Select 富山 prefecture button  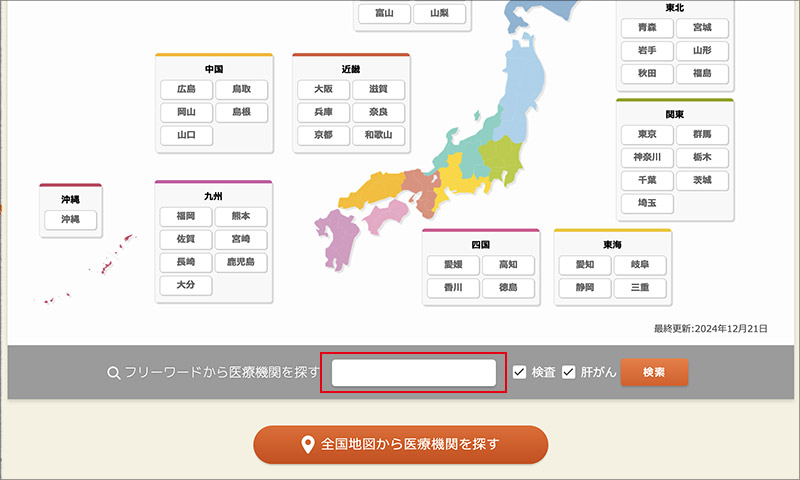pyautogui.click(x=384, y=14)
